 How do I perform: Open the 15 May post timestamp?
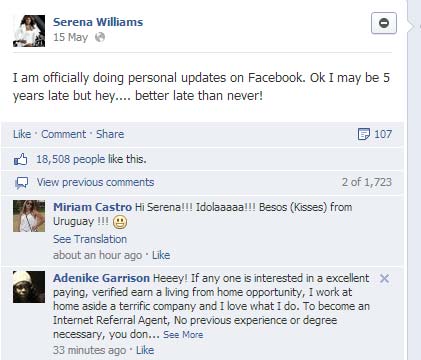pyautogui.click(x=70, y=37)
